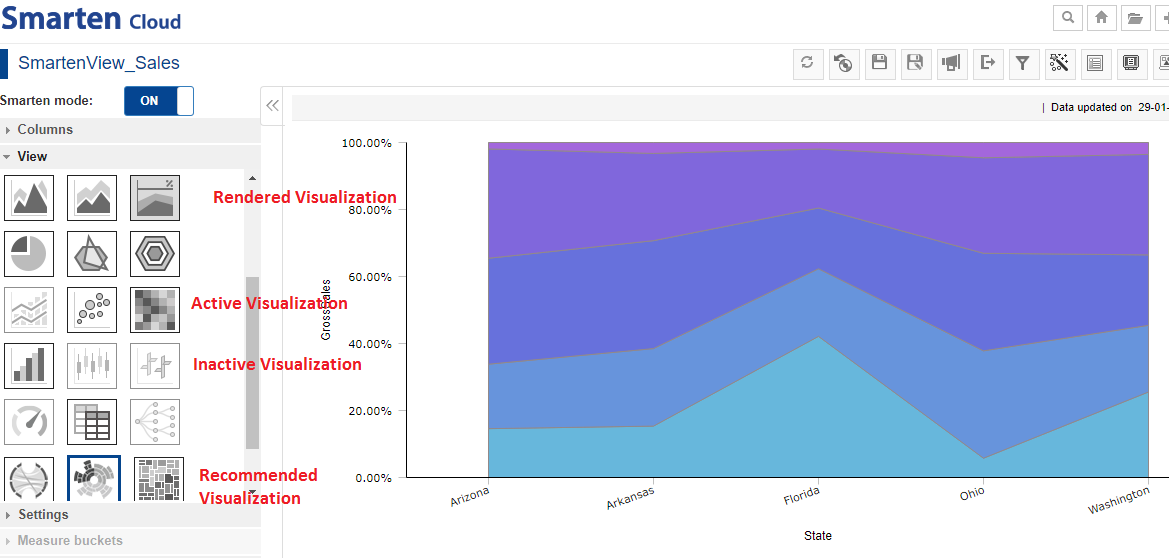Click the Save As floppy-pencil icon
Image resolution: width=1169 pixels, height=558 pixels.
(x=916, y=63)
